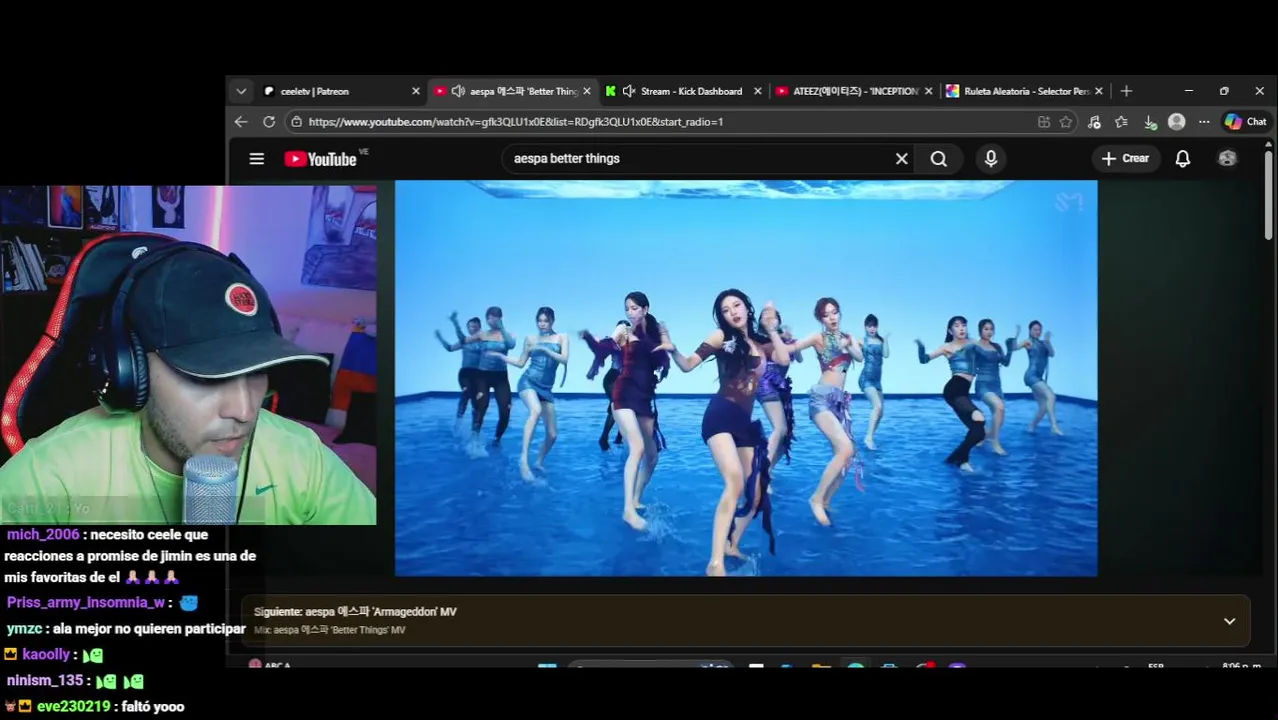Start voice search with microphone

991,158
